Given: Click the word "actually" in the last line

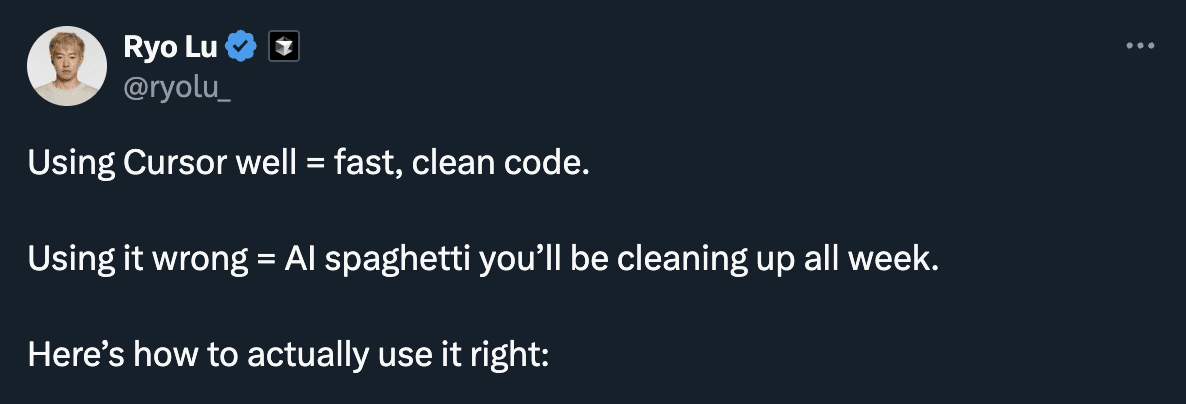Looking at the screenshot, I should [x=301, y=354].
